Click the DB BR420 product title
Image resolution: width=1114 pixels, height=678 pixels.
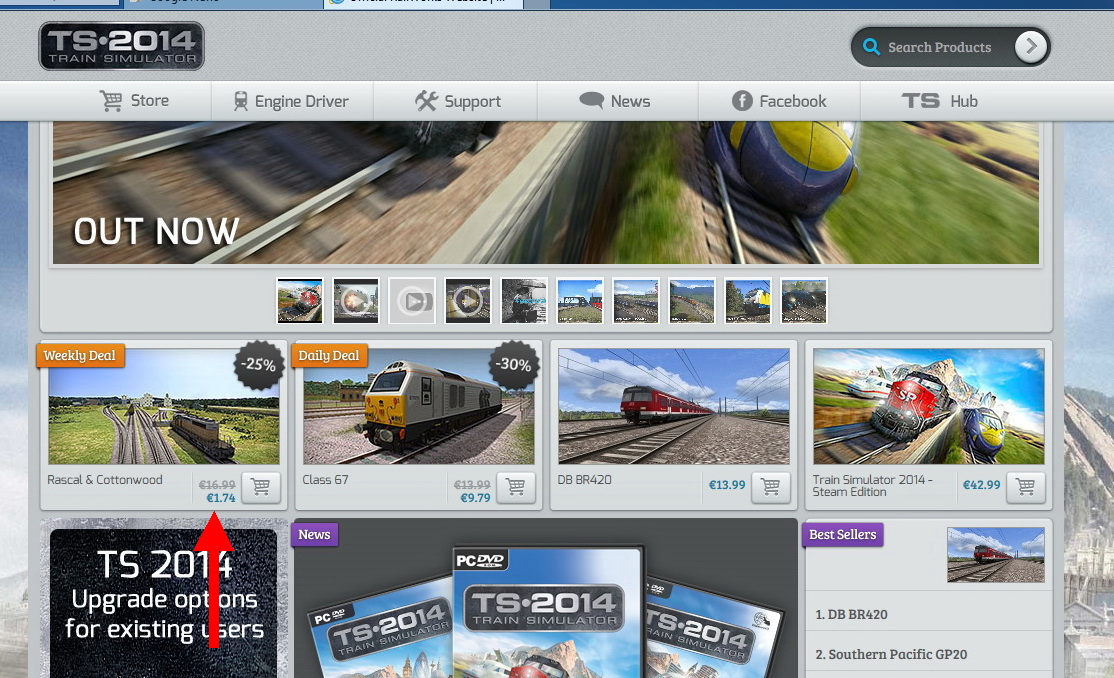click(584, 480)
